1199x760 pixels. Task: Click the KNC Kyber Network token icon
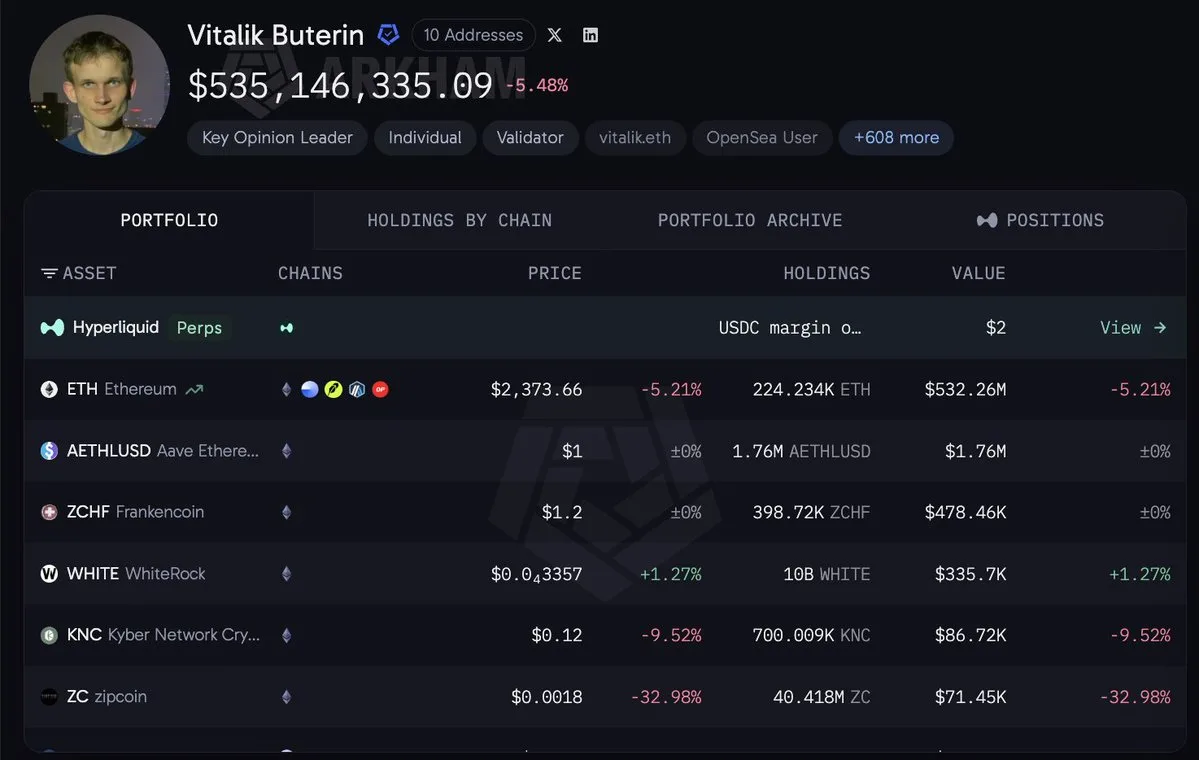click(49, 635)
